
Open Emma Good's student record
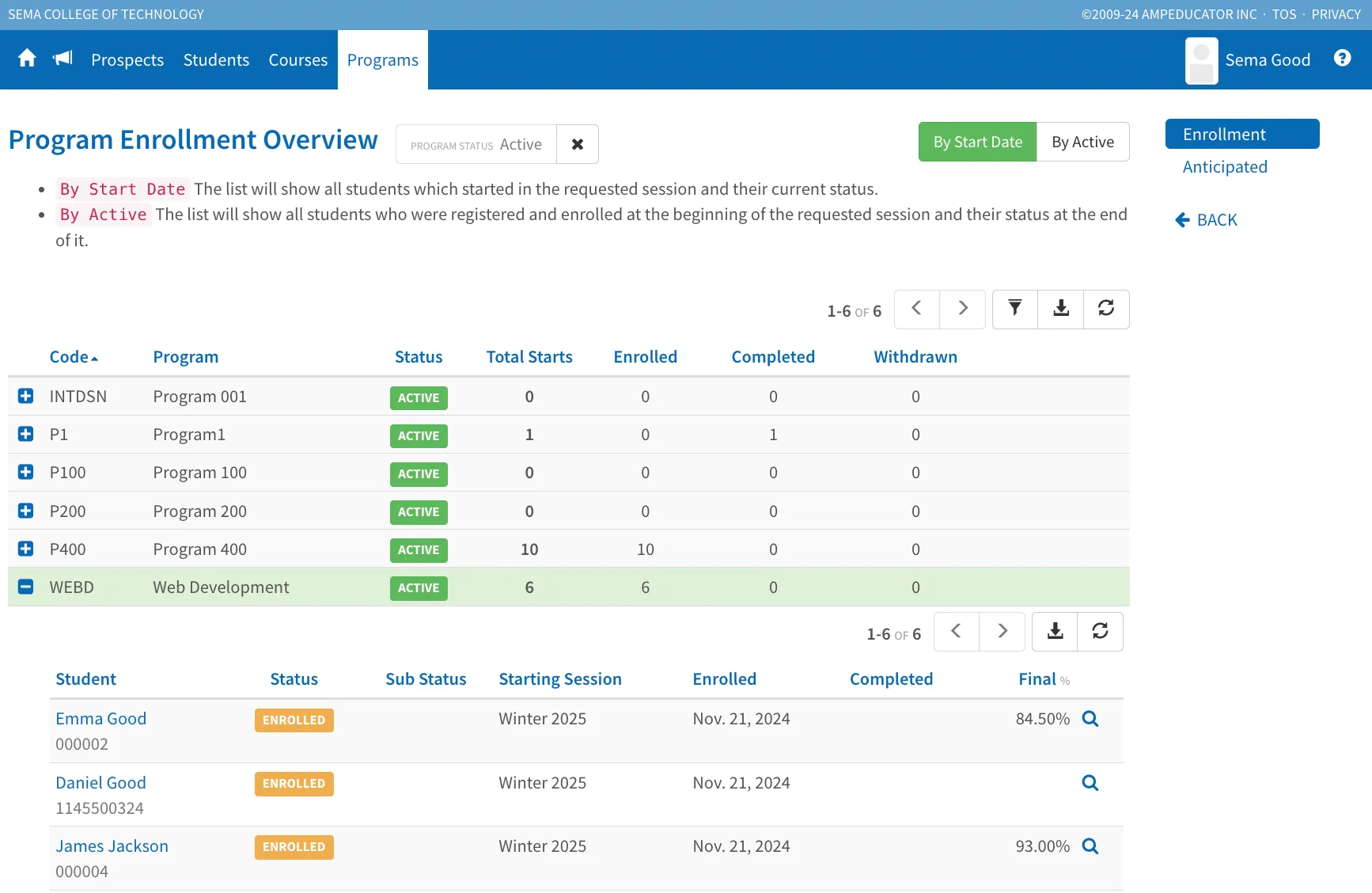pyautogui.click(x=101, y=719)
